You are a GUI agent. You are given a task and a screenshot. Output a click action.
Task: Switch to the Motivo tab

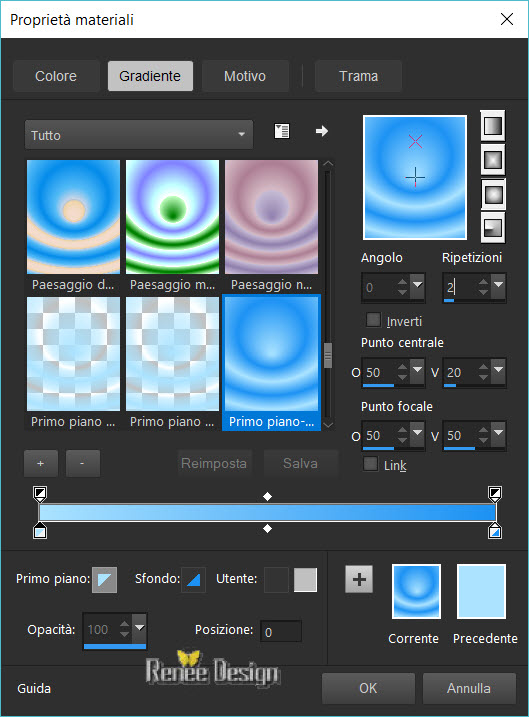pyautogui.click(x=245, y=76)
